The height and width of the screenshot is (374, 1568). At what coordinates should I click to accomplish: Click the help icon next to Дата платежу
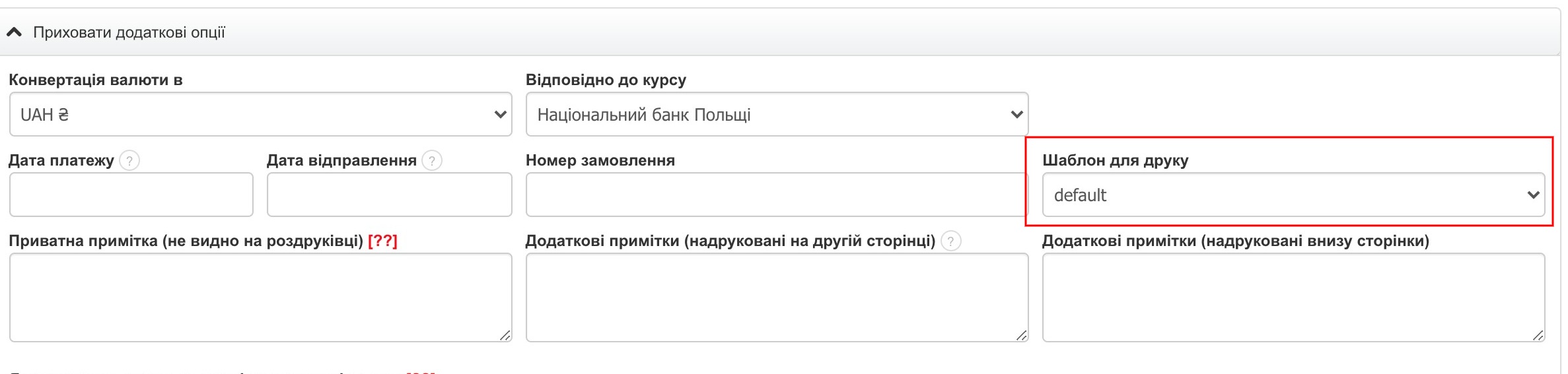coord(129,160)
